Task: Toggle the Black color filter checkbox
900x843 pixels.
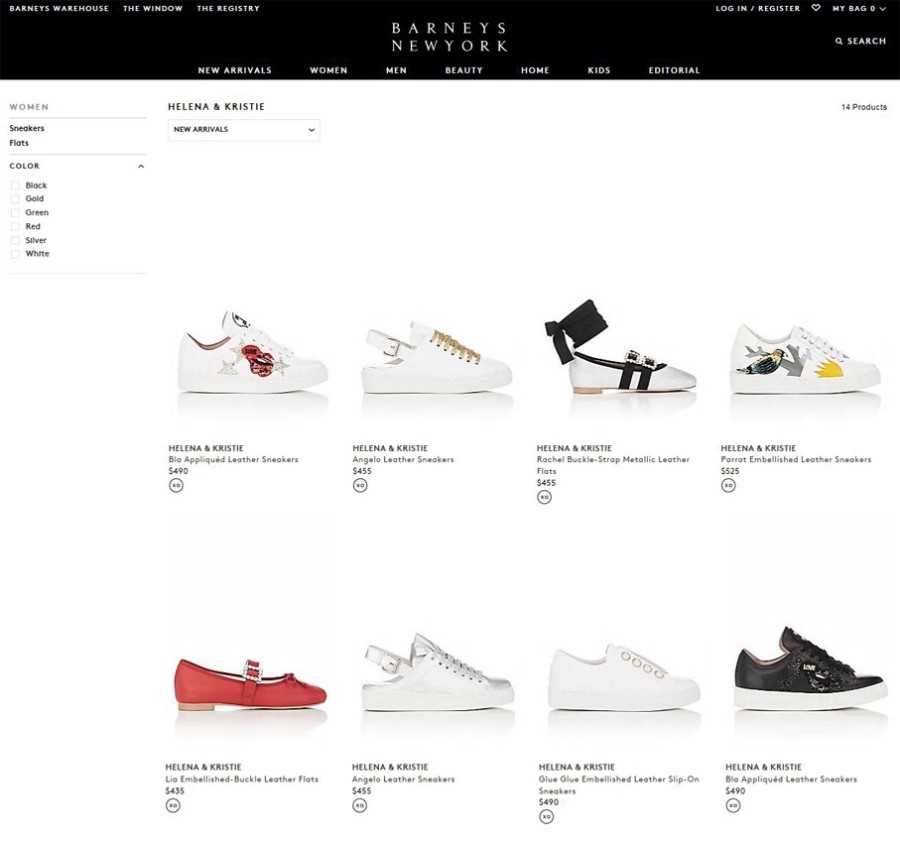Action: tap(15, 185)
